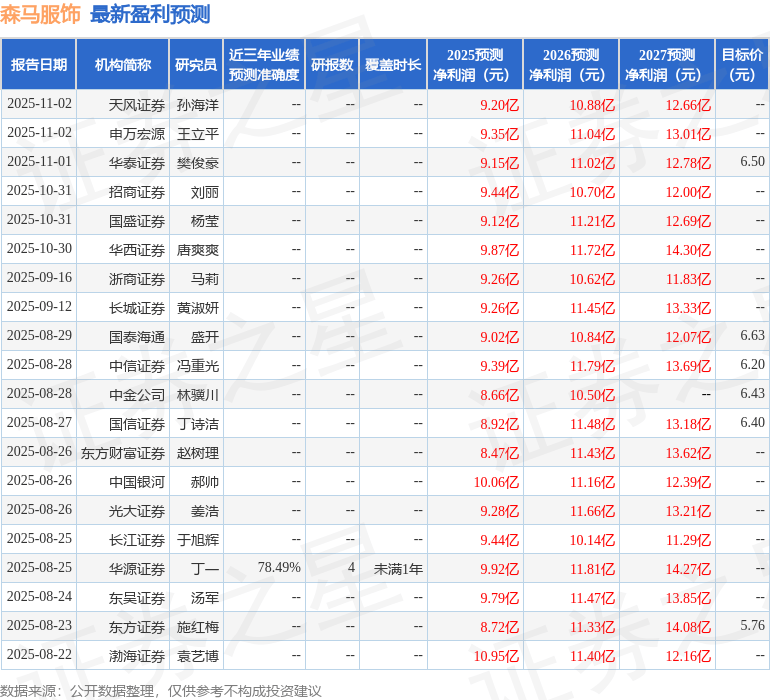Open the 中国银河 institution row
This screenshot has width=770, height=700.
(x=137, y=482)
